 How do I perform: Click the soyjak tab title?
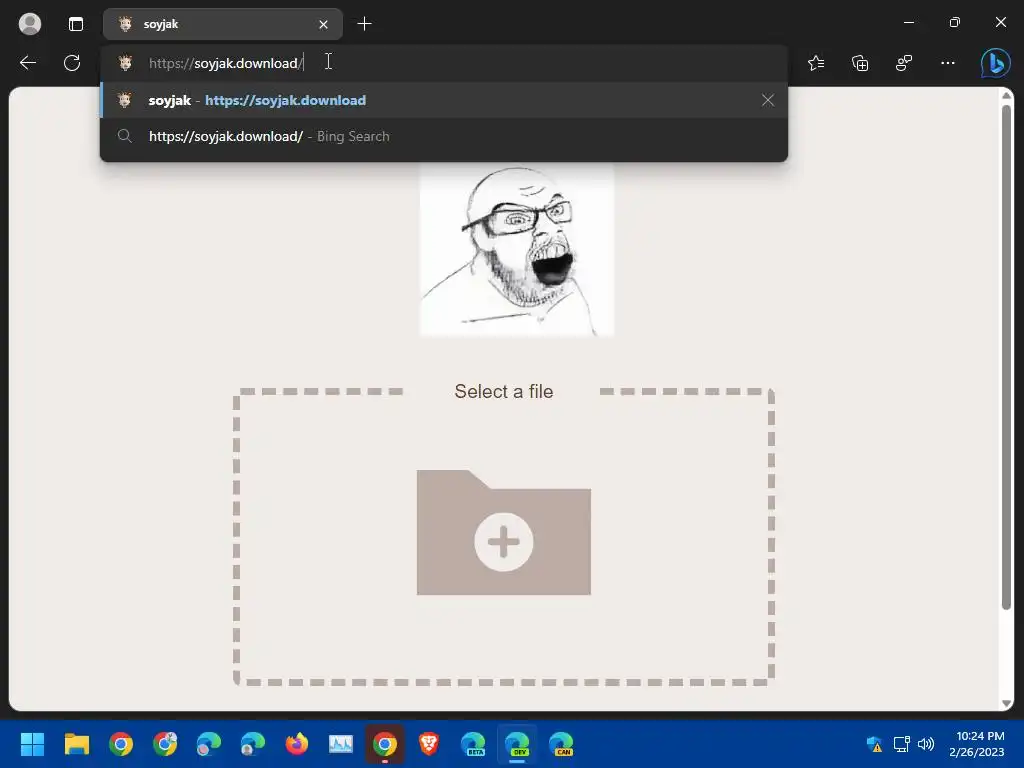pyautogui.click(x=161, y=24)
